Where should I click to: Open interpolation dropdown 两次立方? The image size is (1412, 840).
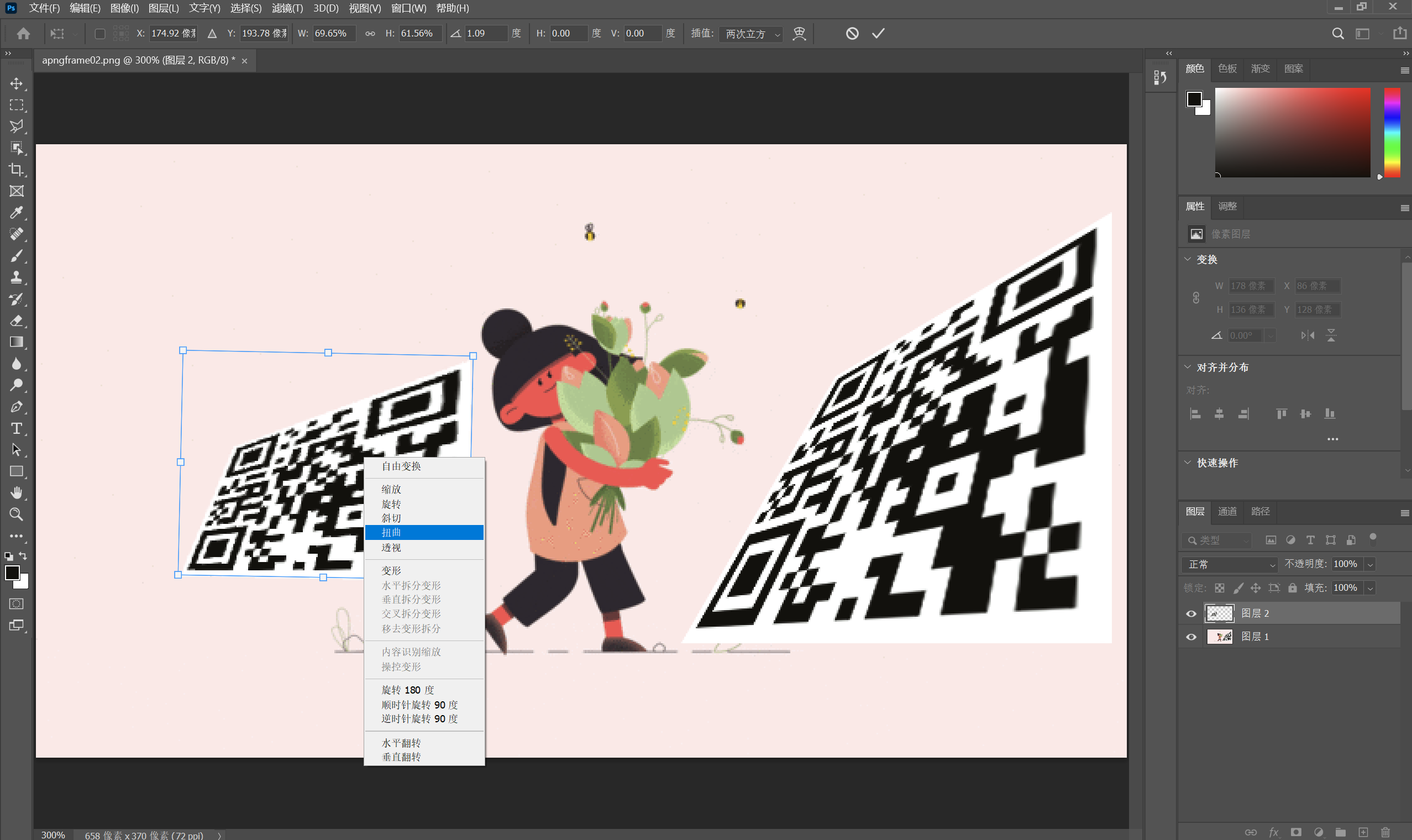click(752, 34)
